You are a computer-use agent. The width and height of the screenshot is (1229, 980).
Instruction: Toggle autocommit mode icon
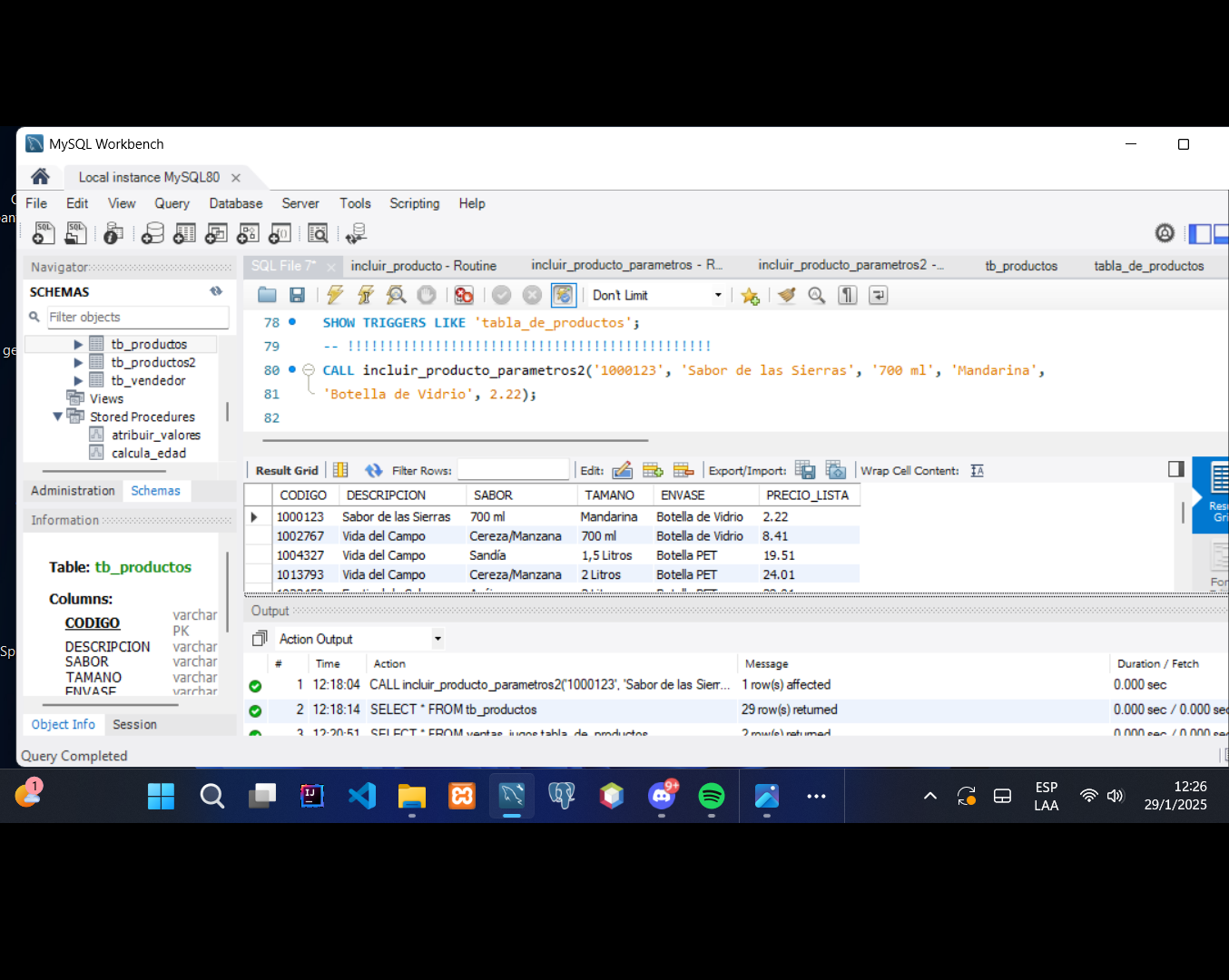(564, 295)
